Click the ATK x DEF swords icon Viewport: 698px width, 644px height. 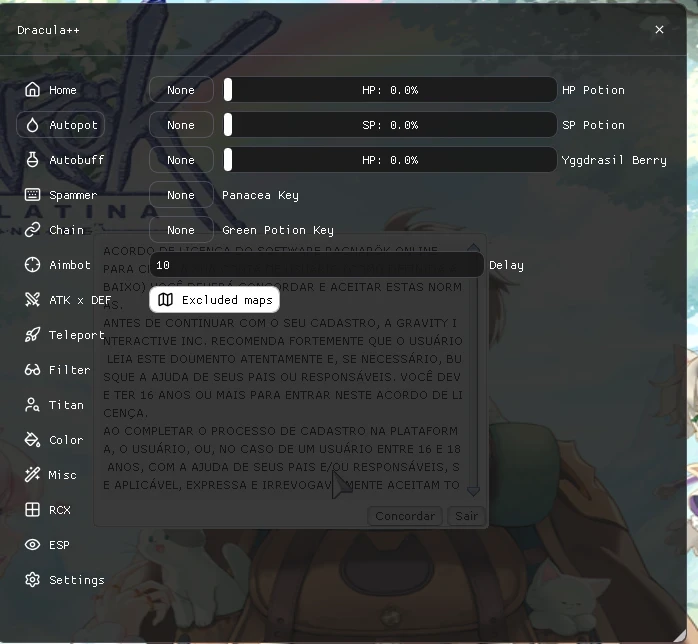click(x=32, y=300)
